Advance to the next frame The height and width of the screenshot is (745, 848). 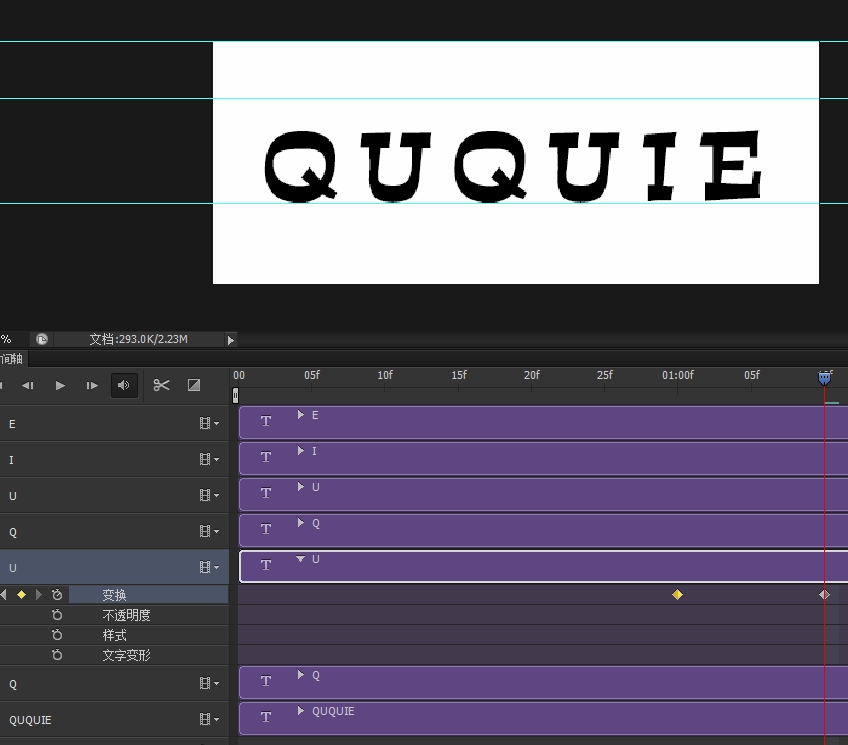[x=92, y=385]
